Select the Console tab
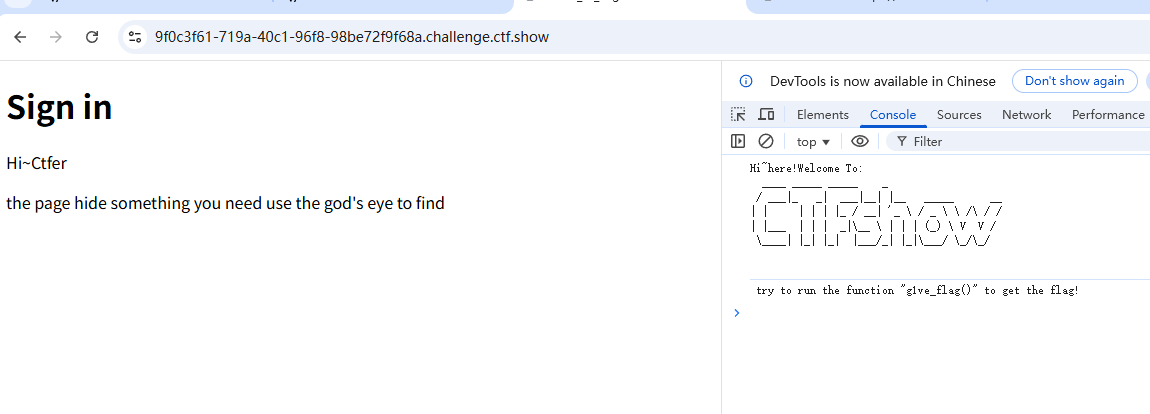Image resolution: width=1150 pixels, height=414 pixels. click(x=893, y=115)
